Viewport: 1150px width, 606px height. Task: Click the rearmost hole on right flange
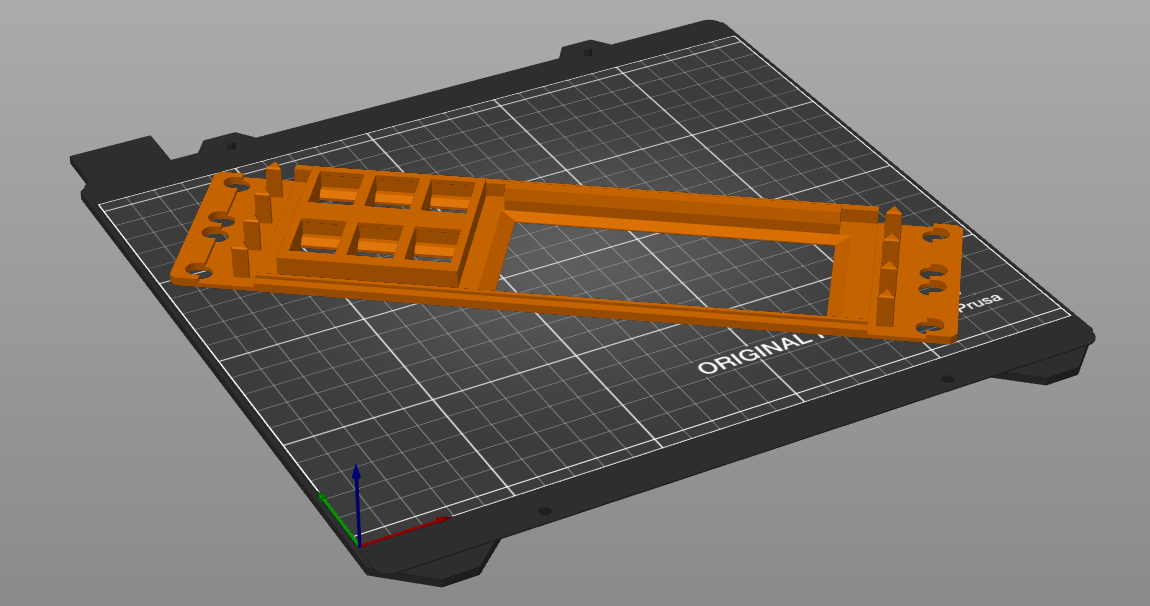pyautogui.click(x=938, y=236)
